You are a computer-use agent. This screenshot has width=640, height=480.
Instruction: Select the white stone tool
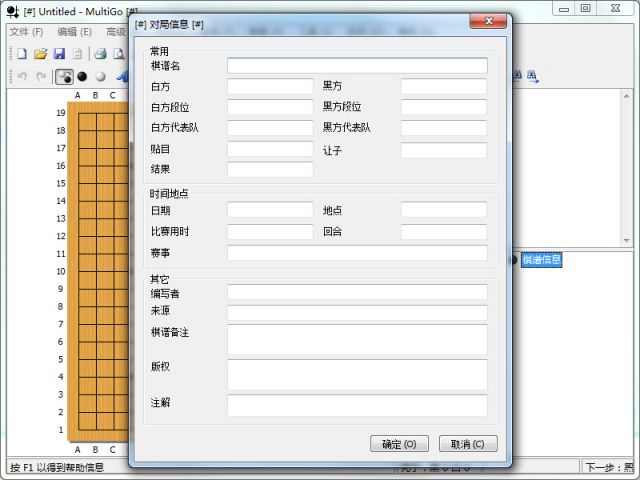coord(100,76)
